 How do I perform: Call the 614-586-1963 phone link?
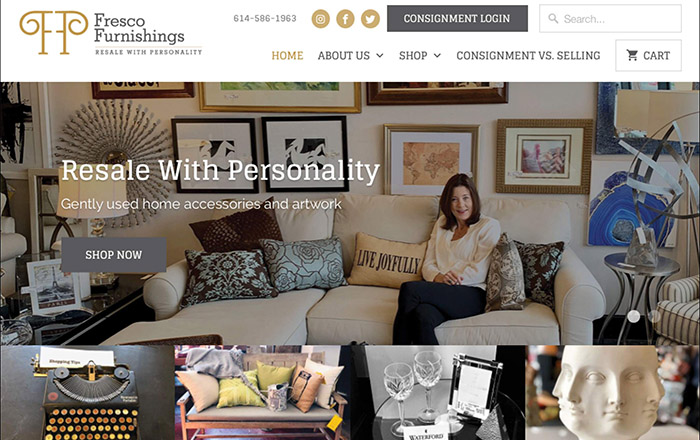pyautogui.click(x=265, y=18)
